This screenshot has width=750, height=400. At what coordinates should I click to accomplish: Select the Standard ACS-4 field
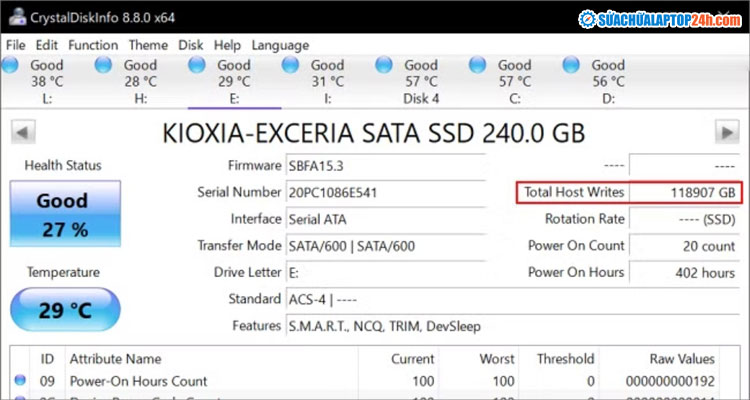512,300
